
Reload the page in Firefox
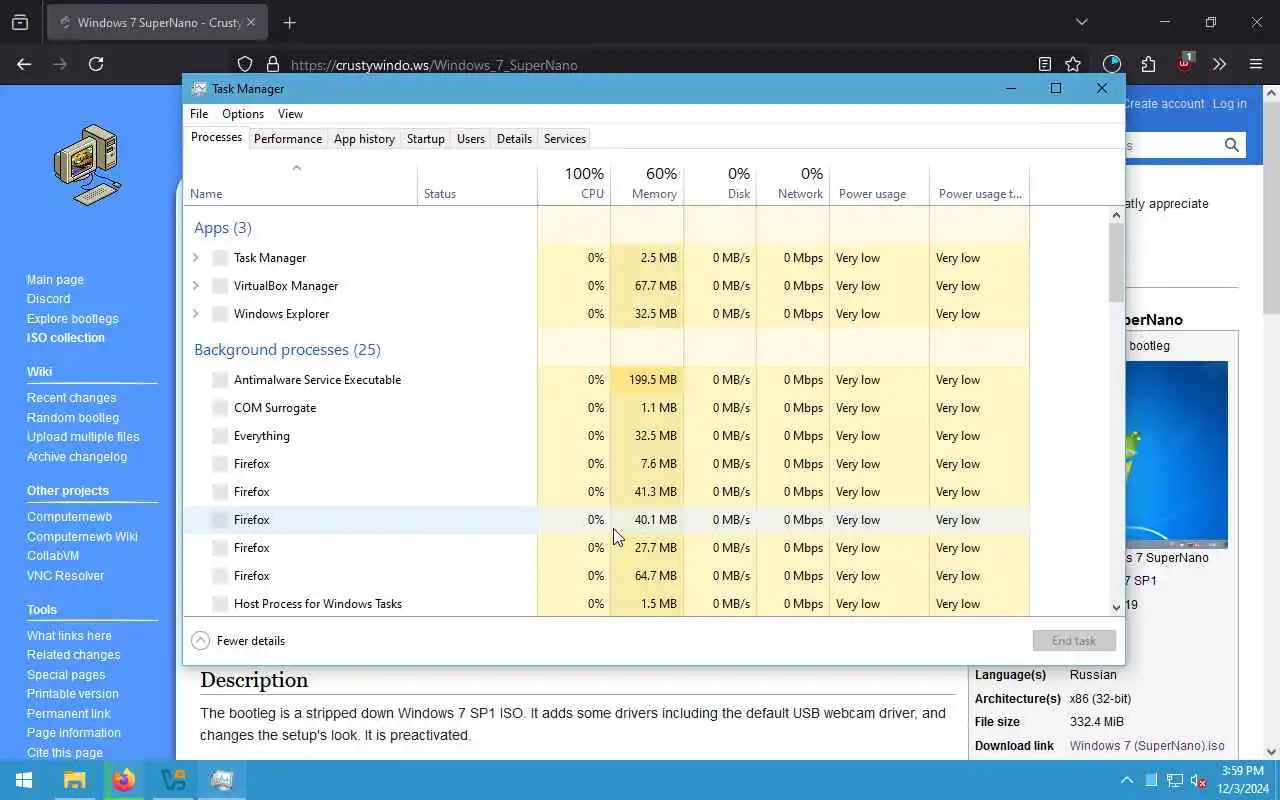point(96,64)
